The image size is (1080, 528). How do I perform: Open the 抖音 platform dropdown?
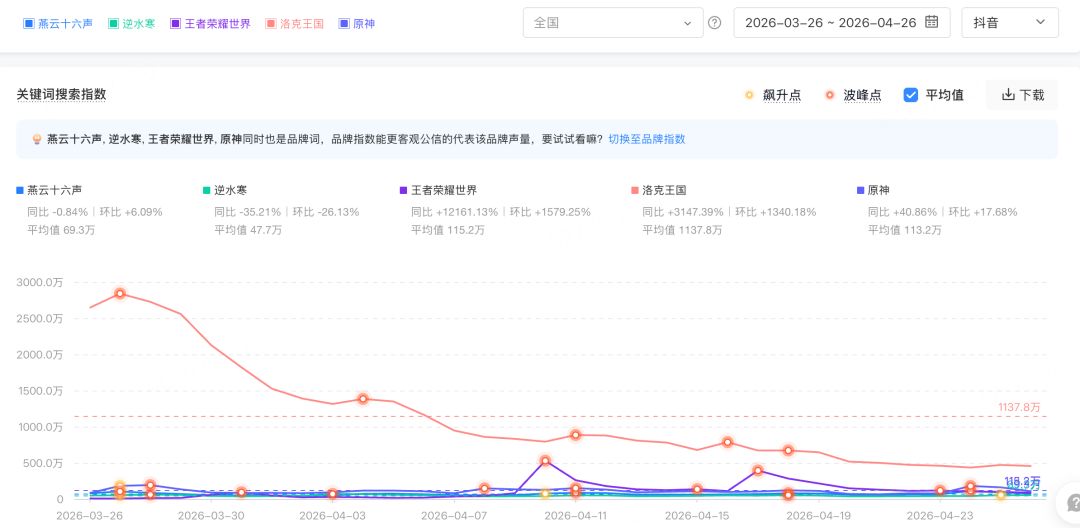1010,23
